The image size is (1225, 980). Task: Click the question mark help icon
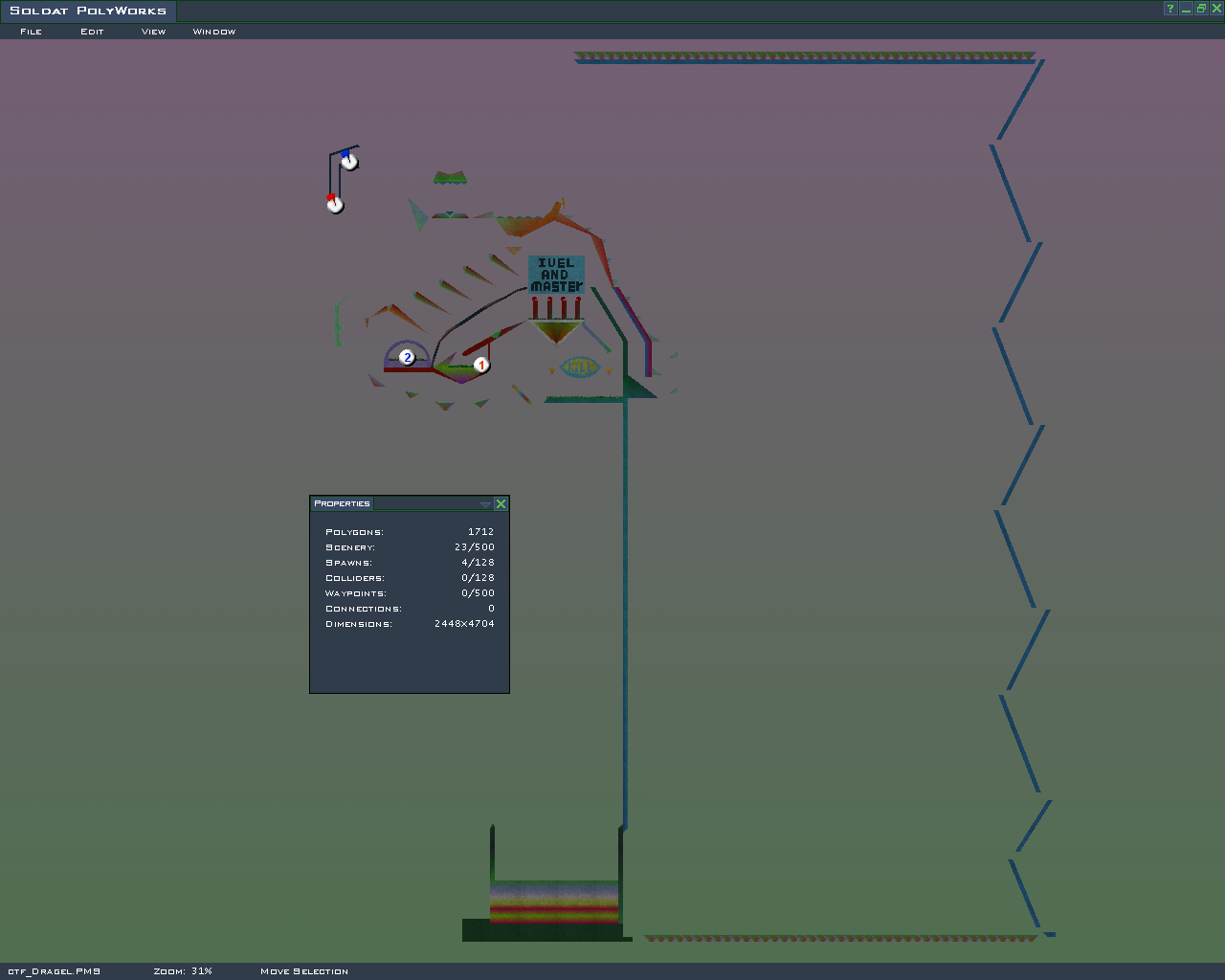(x=1169, y=9)
